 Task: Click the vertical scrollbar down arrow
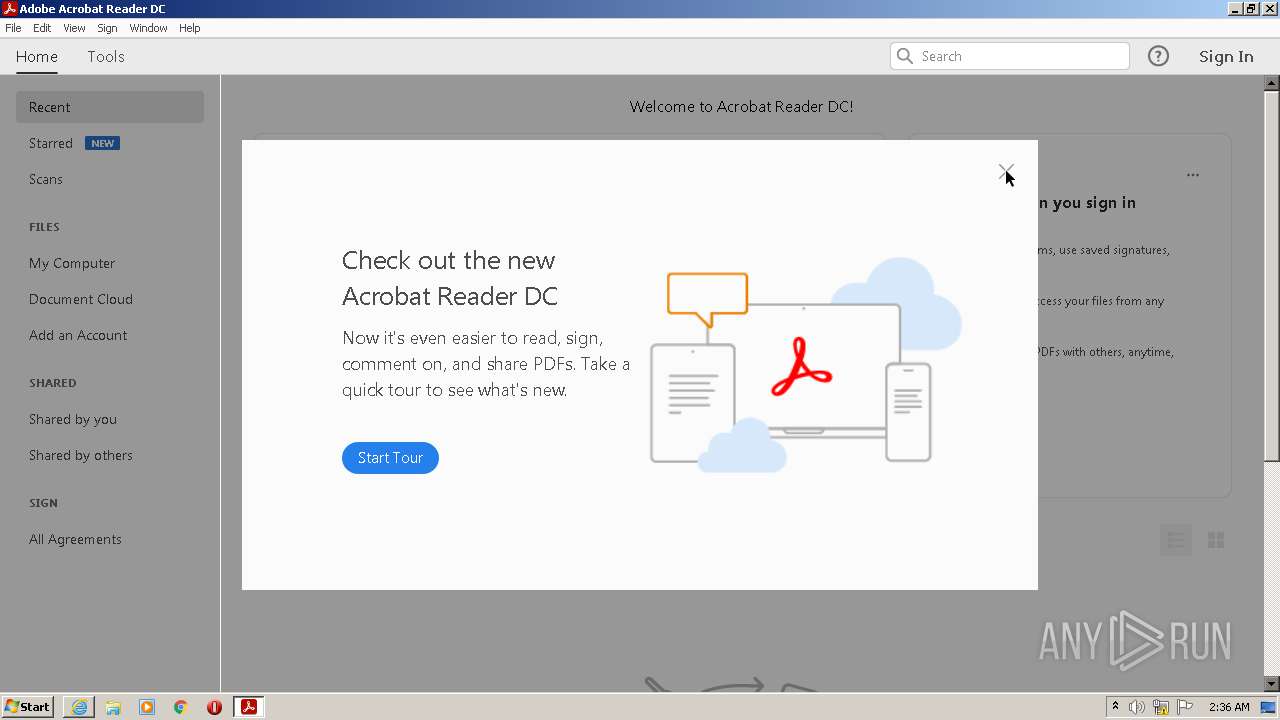tap(1272, 684)
